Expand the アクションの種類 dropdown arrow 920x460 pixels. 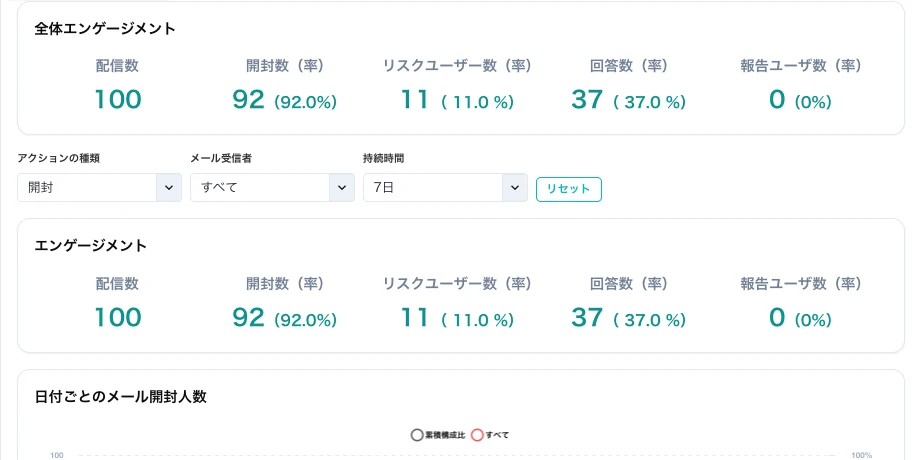click(x=169, y=188)
